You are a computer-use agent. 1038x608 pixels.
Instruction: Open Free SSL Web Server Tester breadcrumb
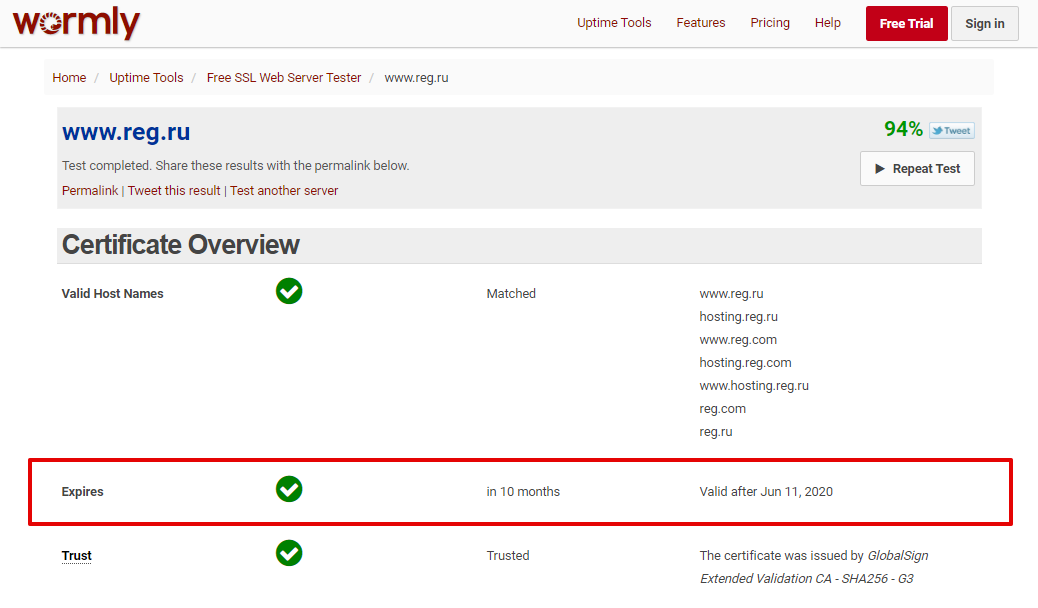click(x=284, y=78)
